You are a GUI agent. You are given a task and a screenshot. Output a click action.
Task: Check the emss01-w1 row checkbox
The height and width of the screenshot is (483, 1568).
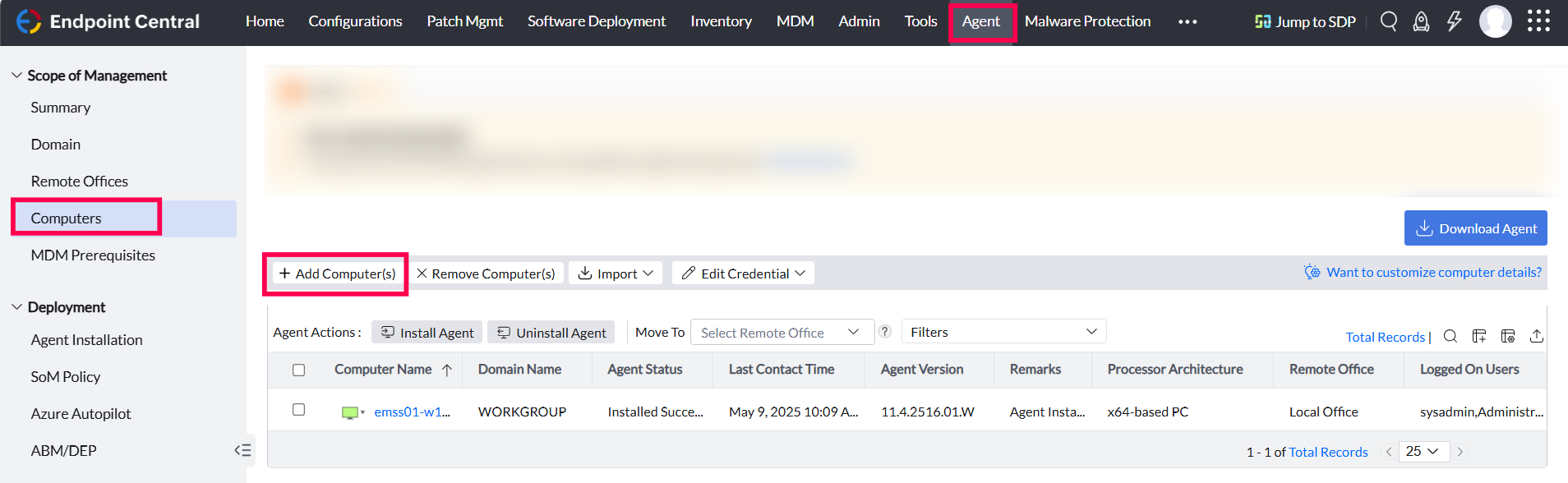[x=299, y=409]
